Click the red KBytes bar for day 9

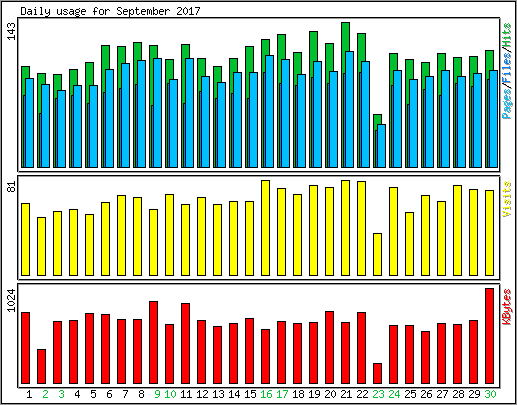tap(153, 342)
